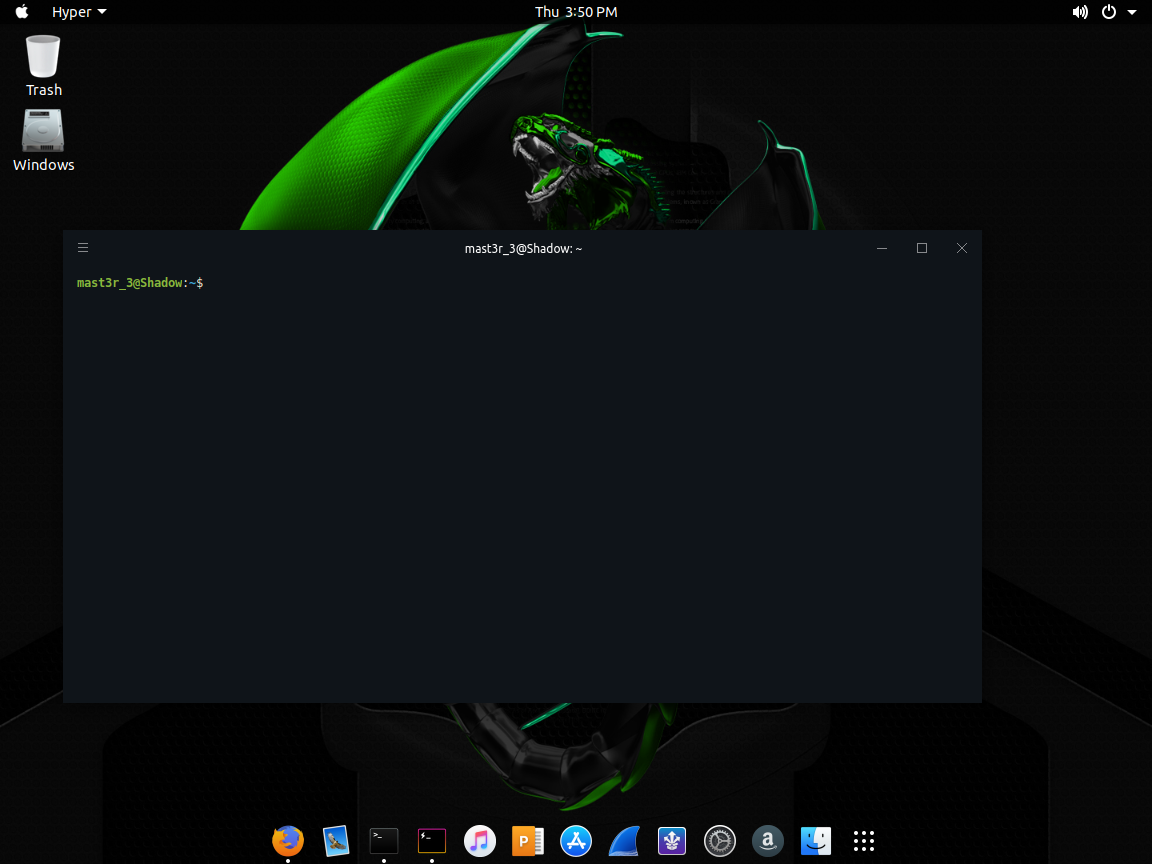Expand the system menu arrow
The width and height of the screenshot is (1152, 864).
point(1132,12)
